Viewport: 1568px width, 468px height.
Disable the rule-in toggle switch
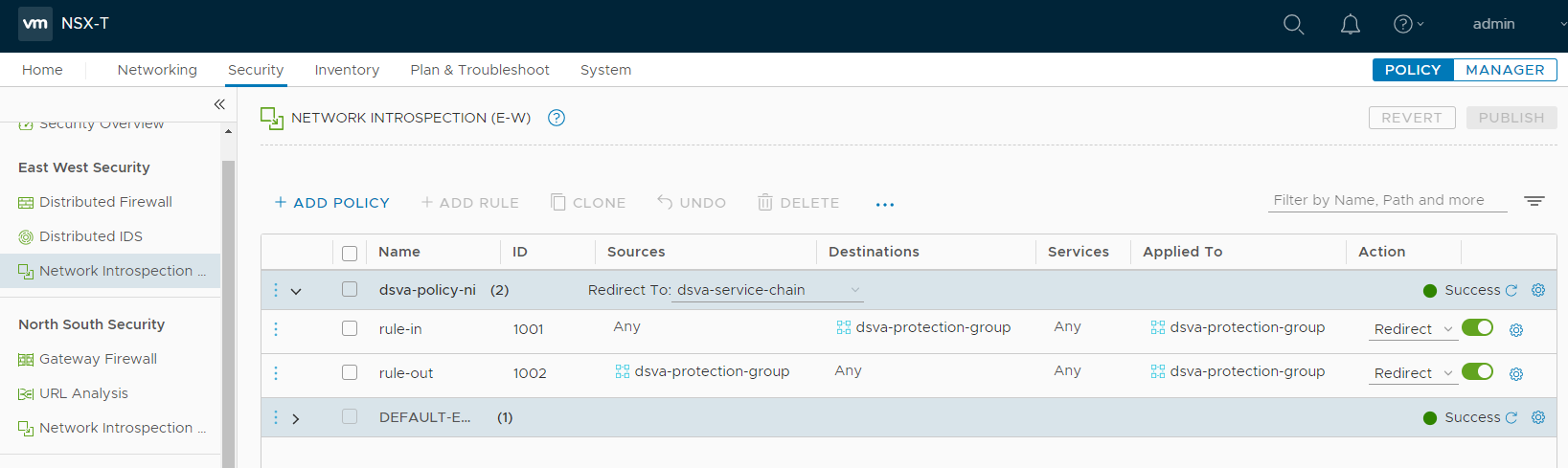[x=1477, y=328]
